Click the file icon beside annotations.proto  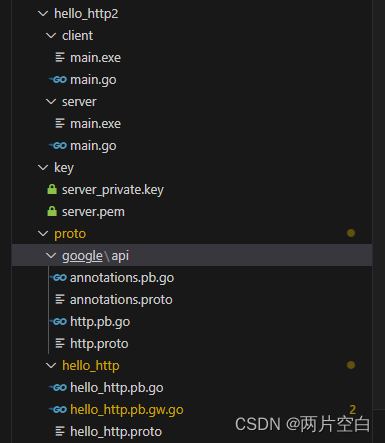[60, 299]
